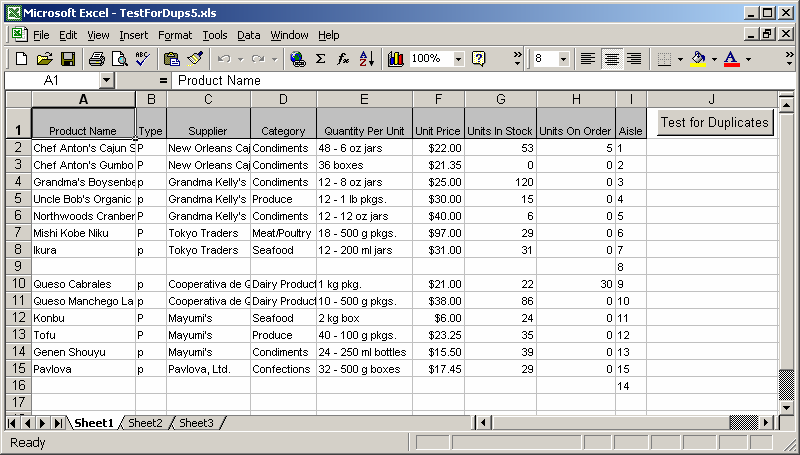Screen dimensions: 800x455
Task: Sort ascending with the A-Z icon
Action: click(x=367, y=59)
